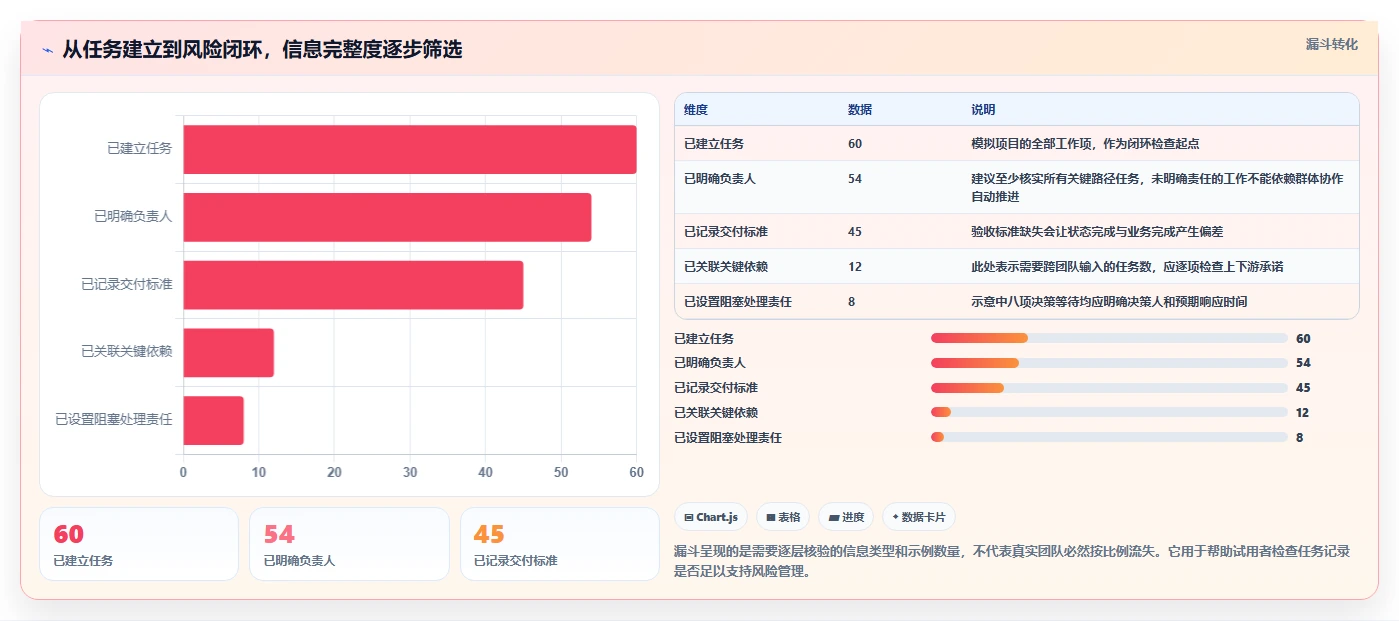Screen dimensions: 1399x621
Task: Click the description 此处表示需要跨团队输入的任务数
Action: click(1127, 267)
